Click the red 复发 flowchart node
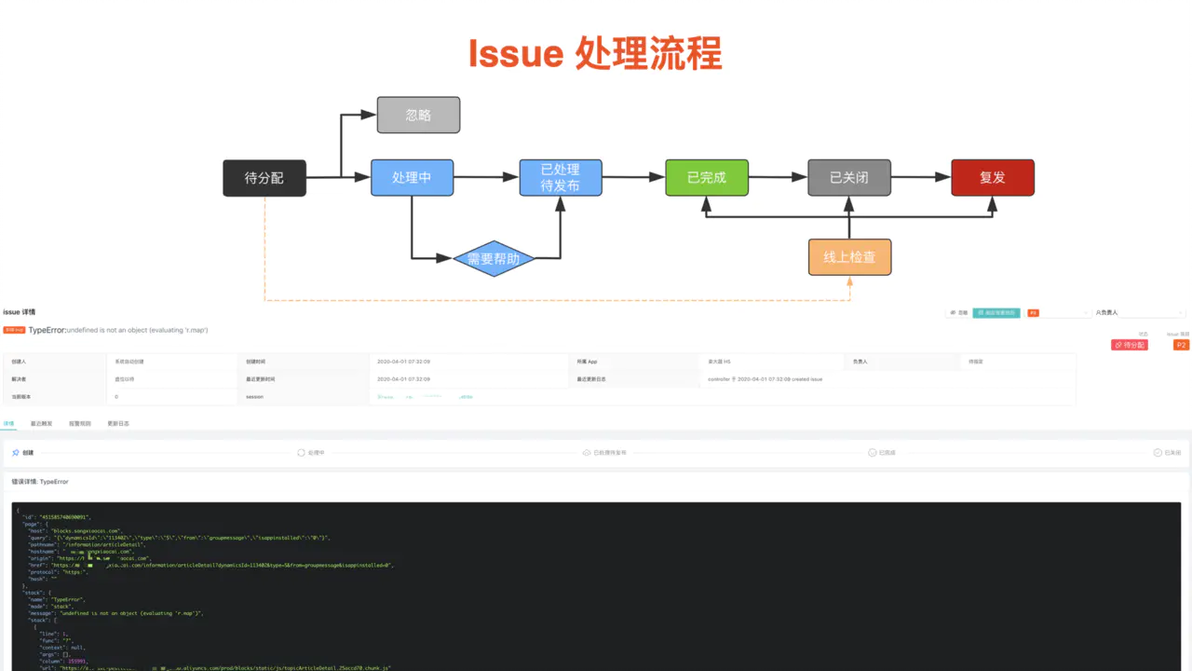 993,178
